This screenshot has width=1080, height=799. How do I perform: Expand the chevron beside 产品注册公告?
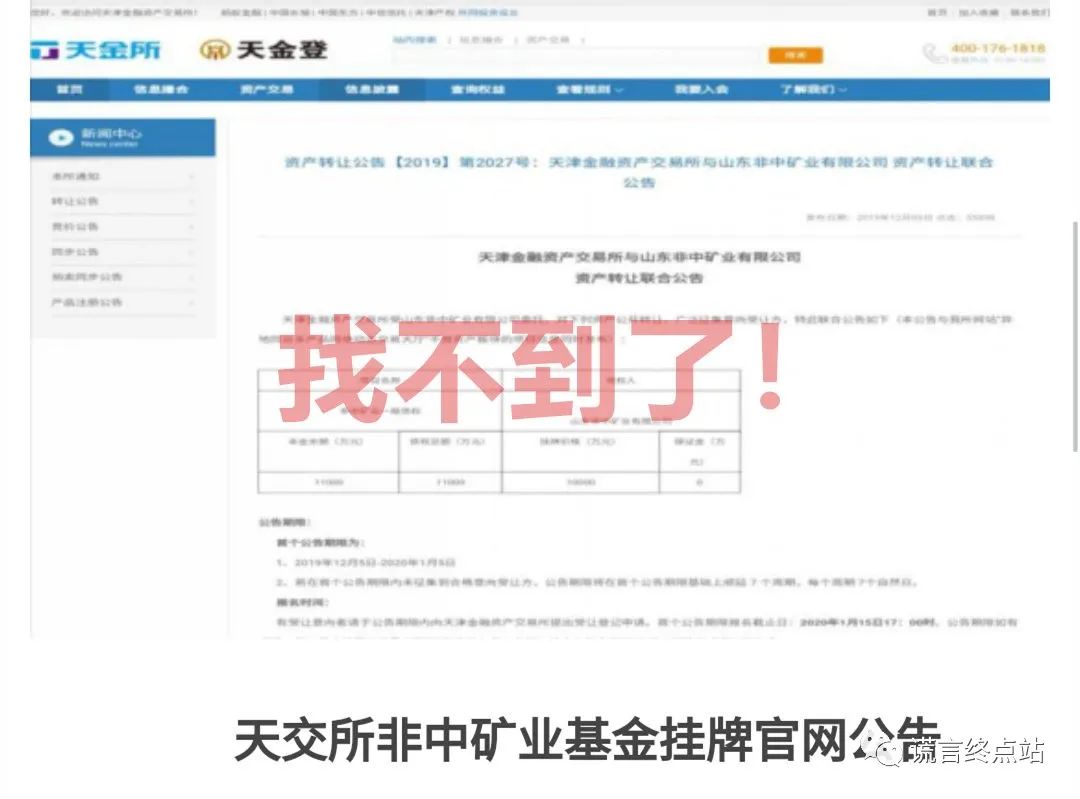[191, 303]
